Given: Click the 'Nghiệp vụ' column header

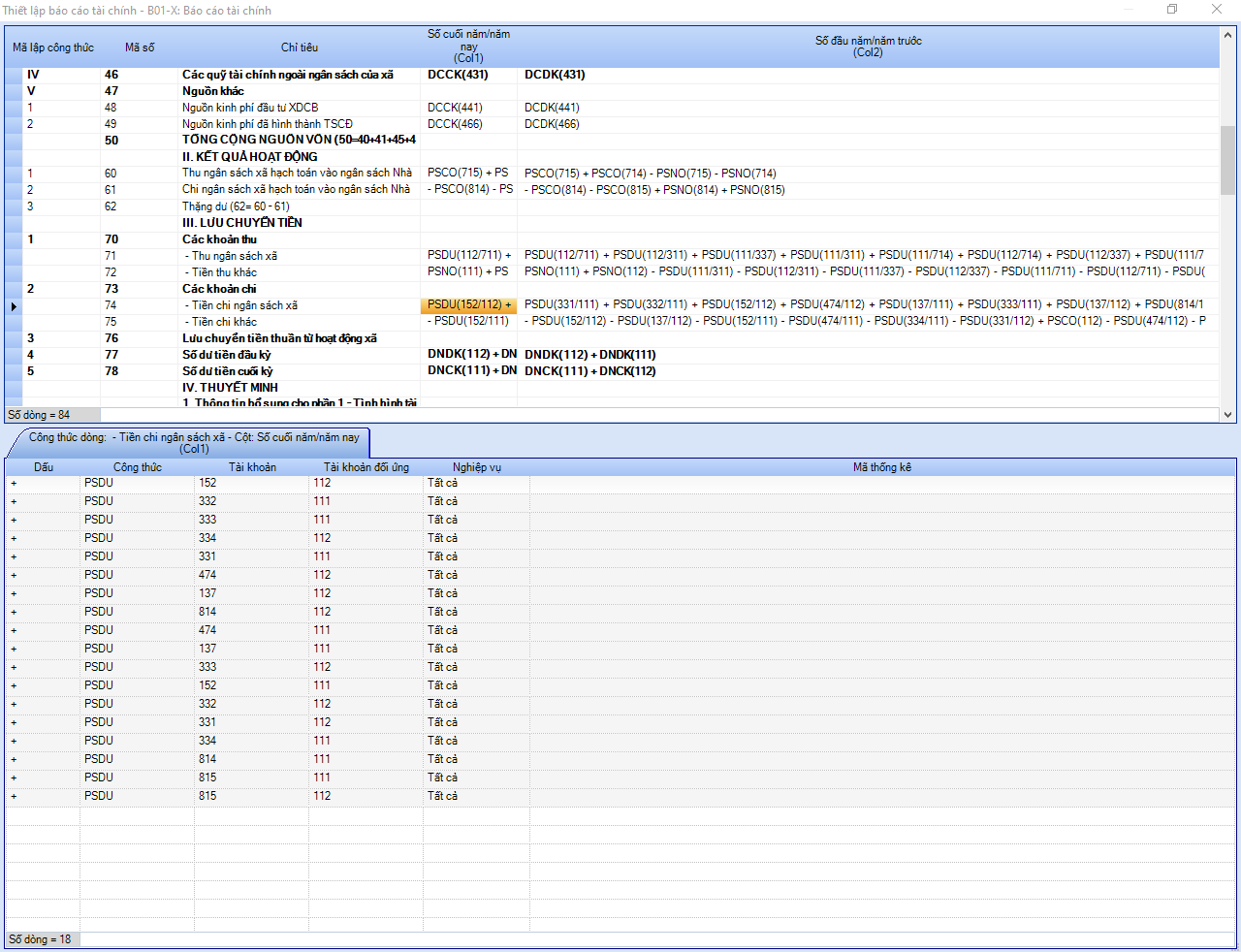Looking at the screenshot, I should click(x=476, y=467).
